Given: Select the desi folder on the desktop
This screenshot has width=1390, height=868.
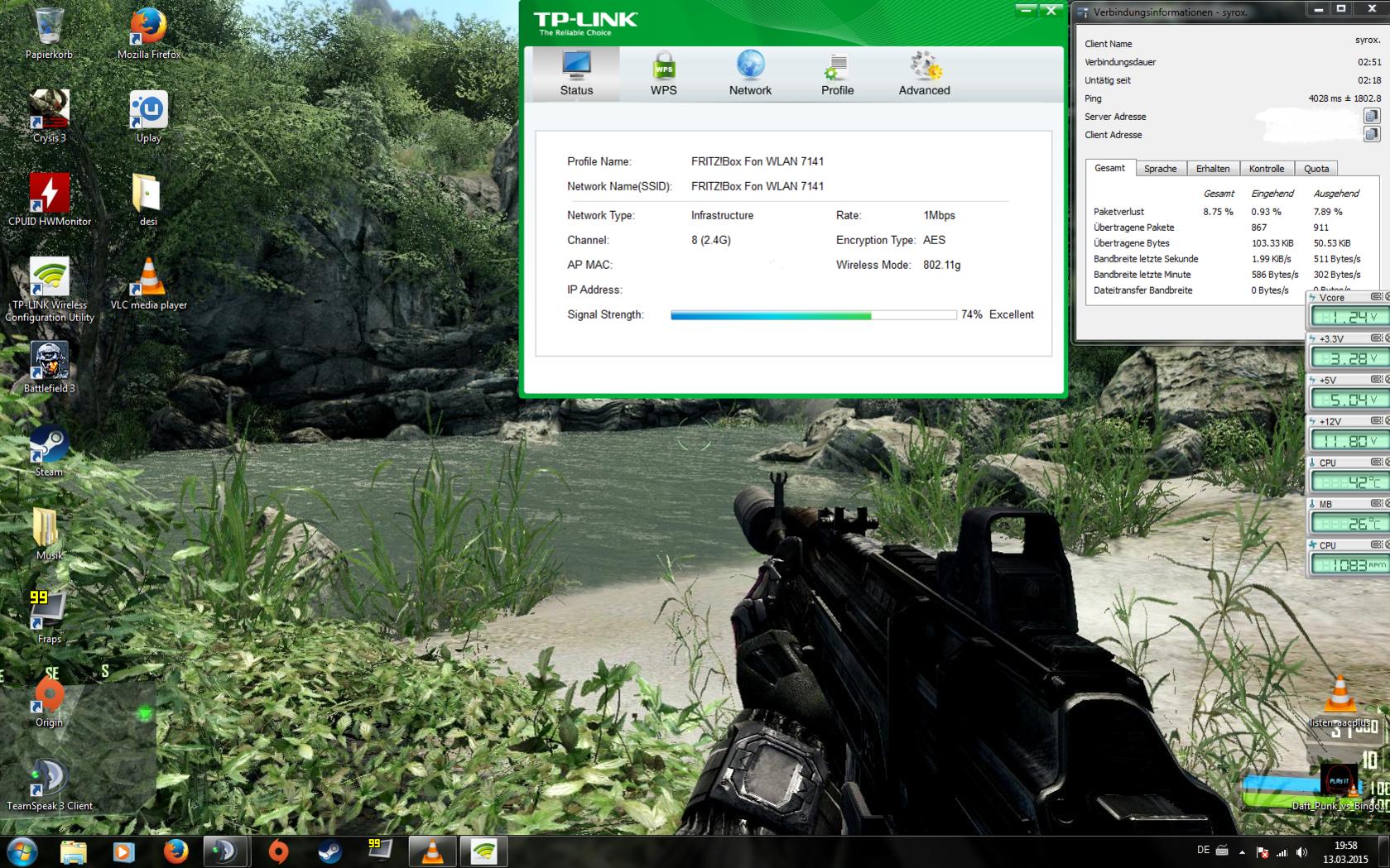Looking at the screenshot, I should point(148,200).
